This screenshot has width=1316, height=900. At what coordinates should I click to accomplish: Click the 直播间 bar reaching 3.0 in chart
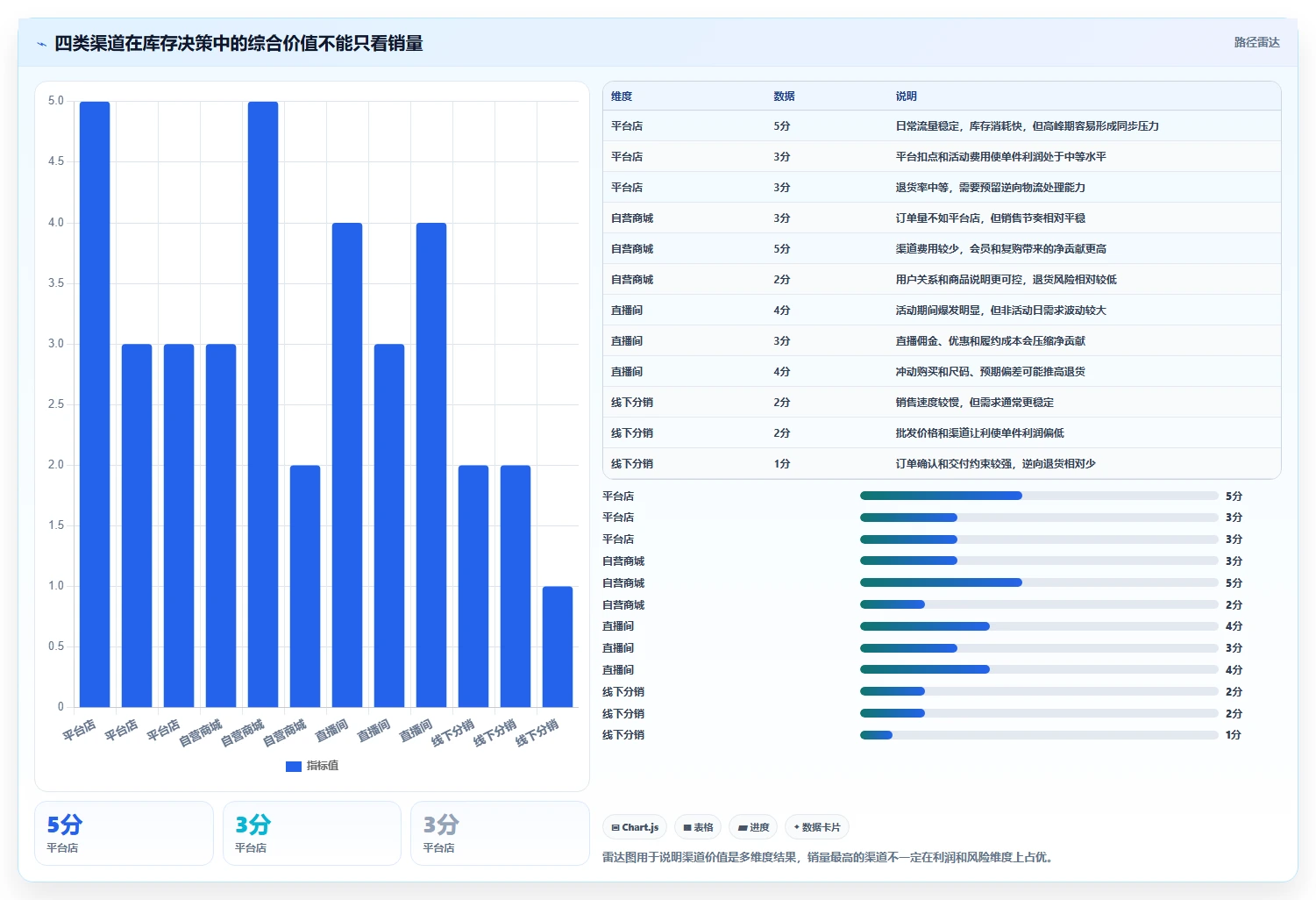[389, 525]
